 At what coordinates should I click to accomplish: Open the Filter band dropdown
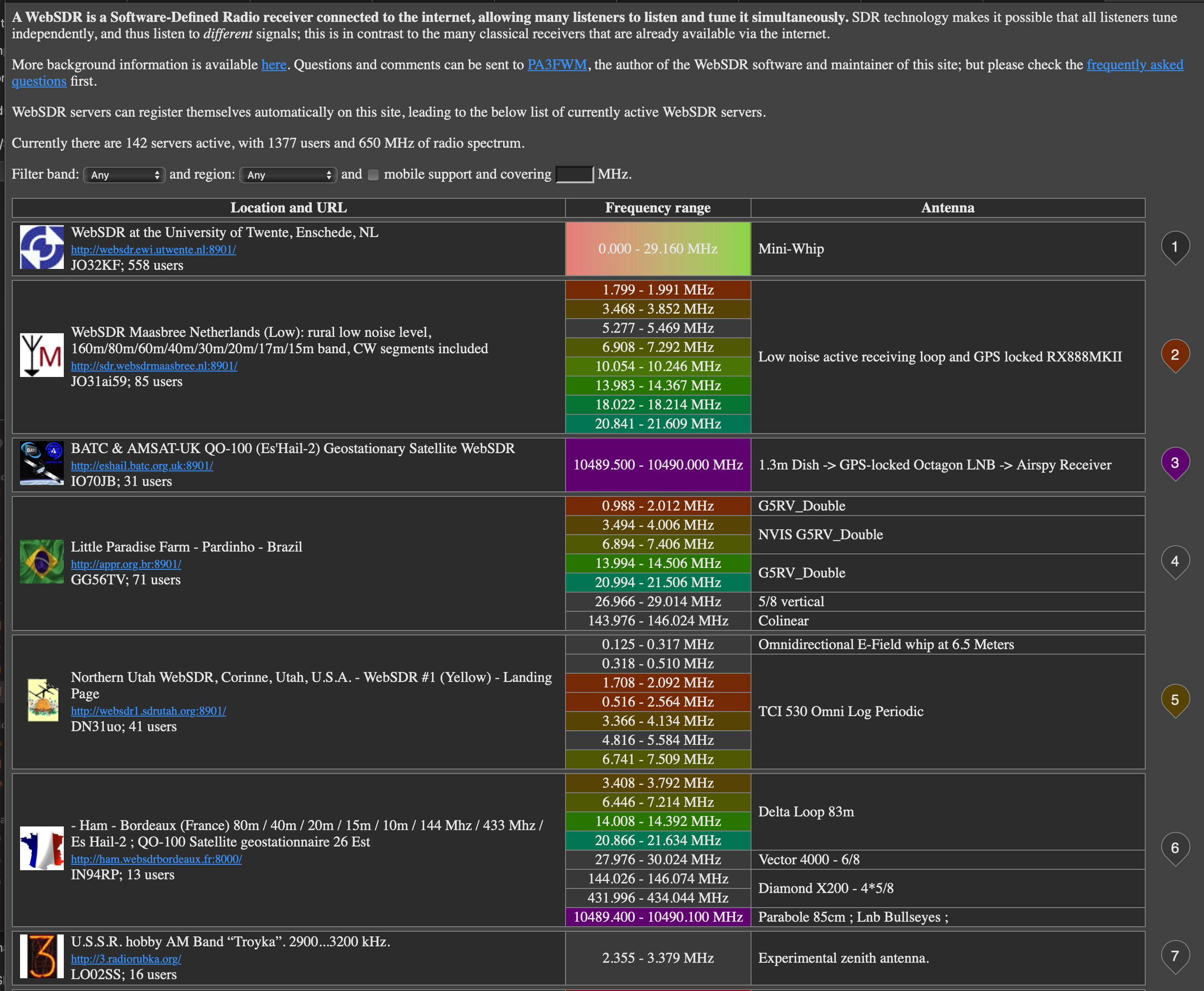[124, 175]
